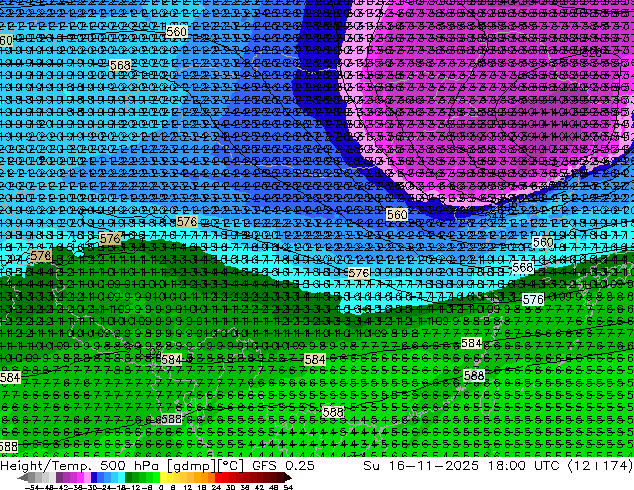Select the 'Height/Temp.' title text
The height and width of the screenshot is (490, 634).
[x=46, y=466]
